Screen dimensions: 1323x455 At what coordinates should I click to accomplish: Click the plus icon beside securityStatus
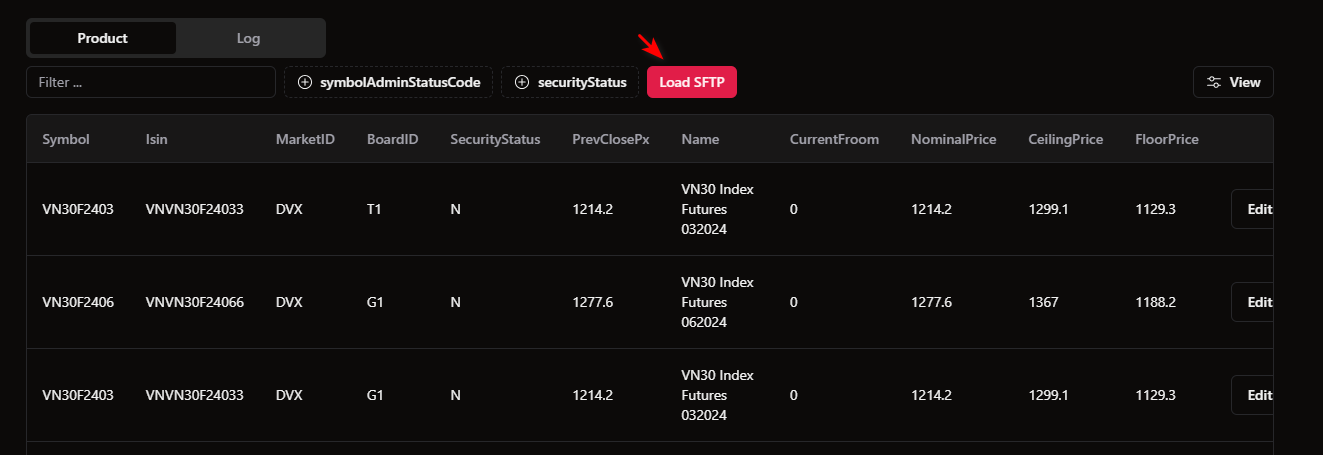point(522,82)
